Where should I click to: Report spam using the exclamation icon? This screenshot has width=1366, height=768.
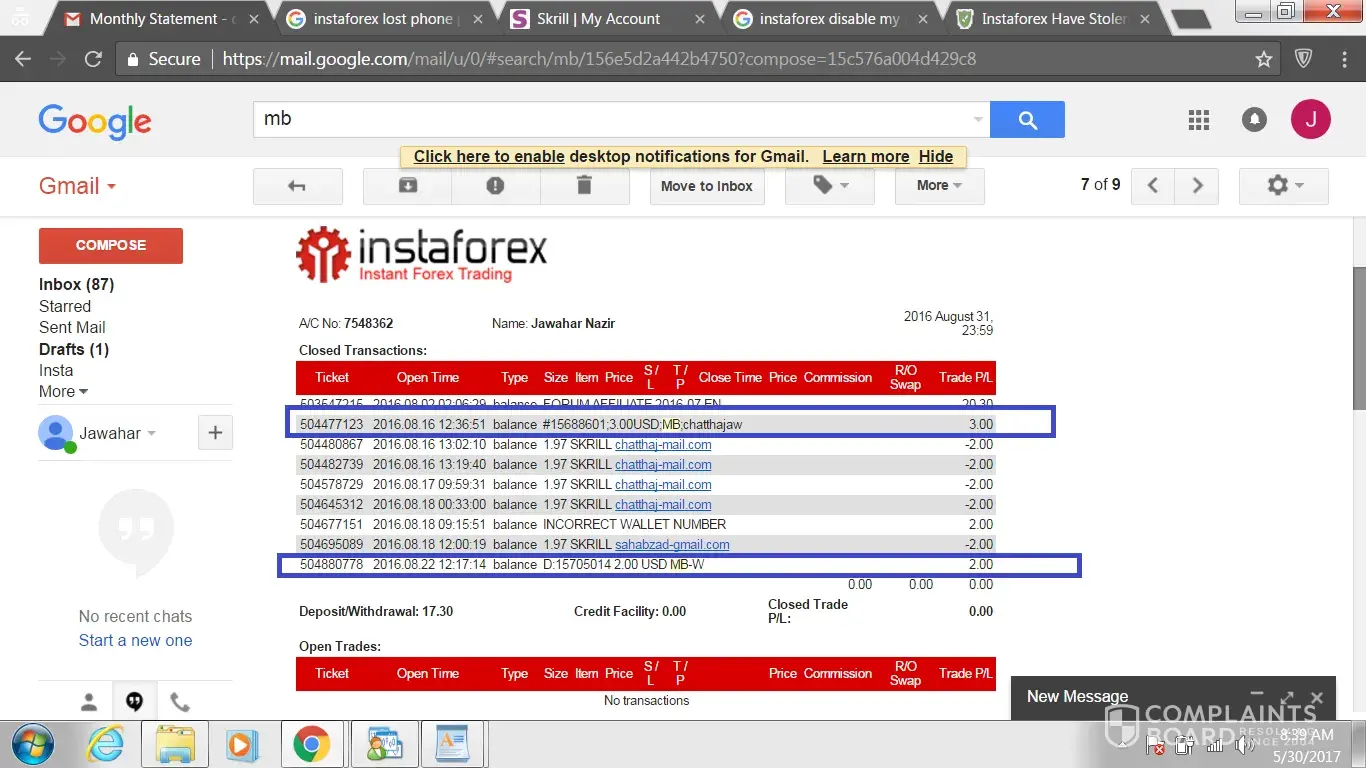(x=495, y=186)
